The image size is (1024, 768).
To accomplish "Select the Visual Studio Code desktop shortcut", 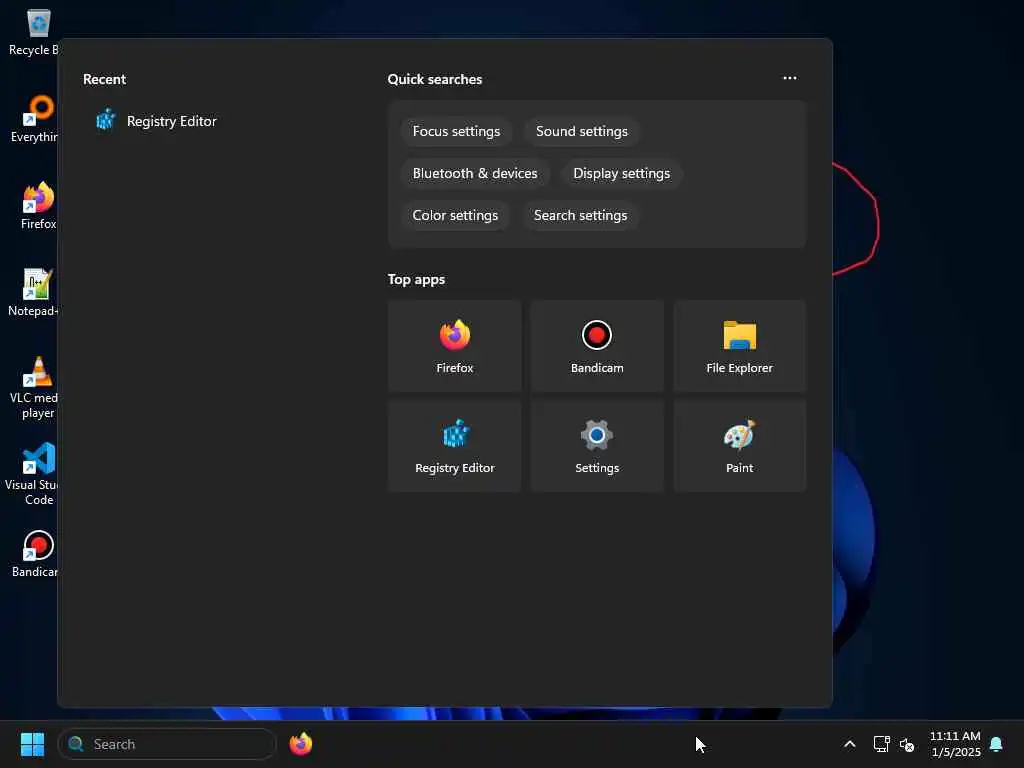I will coord(34,474).
